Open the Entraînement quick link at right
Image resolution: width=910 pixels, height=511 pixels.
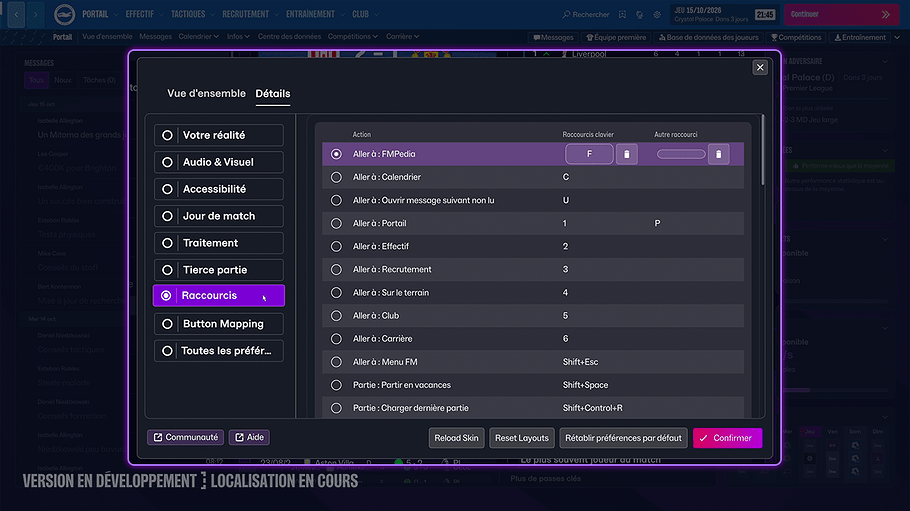coord(860,38)
